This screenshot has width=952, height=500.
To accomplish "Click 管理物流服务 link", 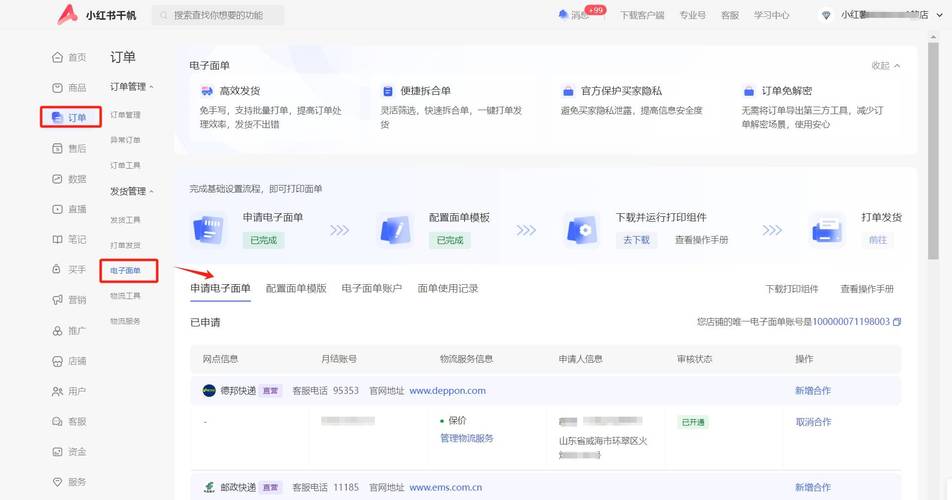I will (466, 438).
